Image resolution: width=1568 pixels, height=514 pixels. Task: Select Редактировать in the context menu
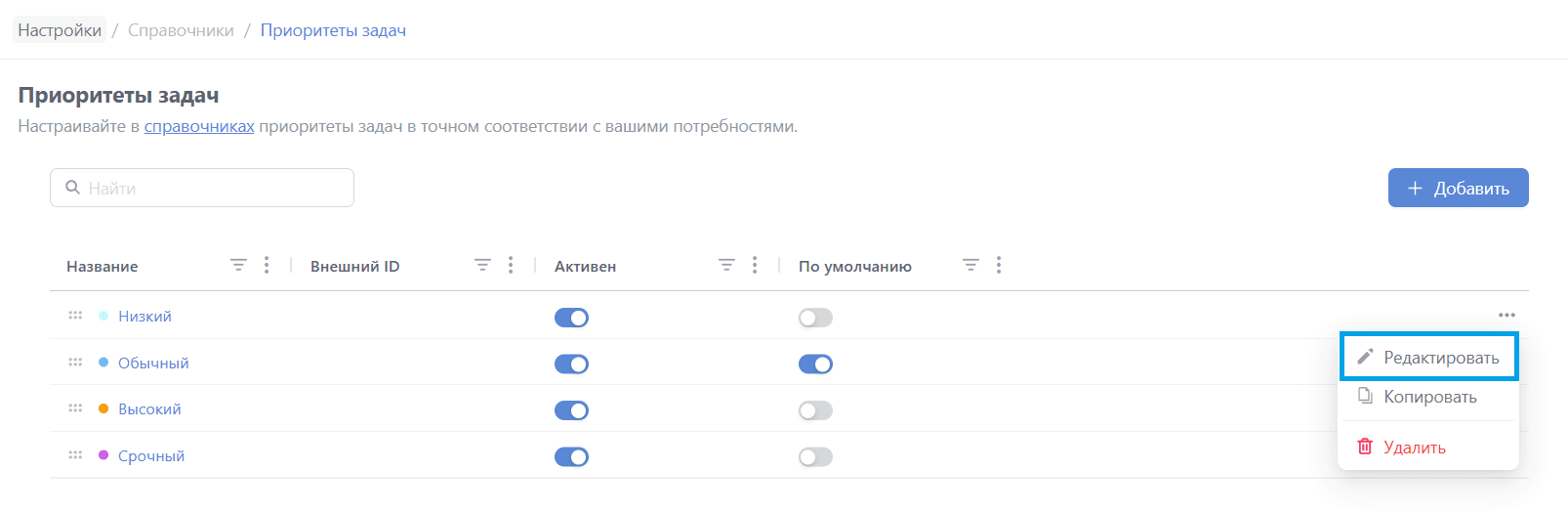1428,358
